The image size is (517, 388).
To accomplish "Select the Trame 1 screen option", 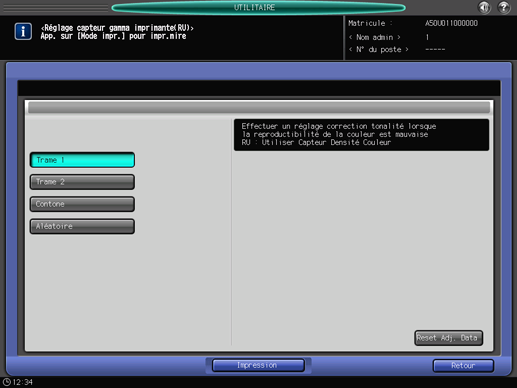I will point(82,160).
